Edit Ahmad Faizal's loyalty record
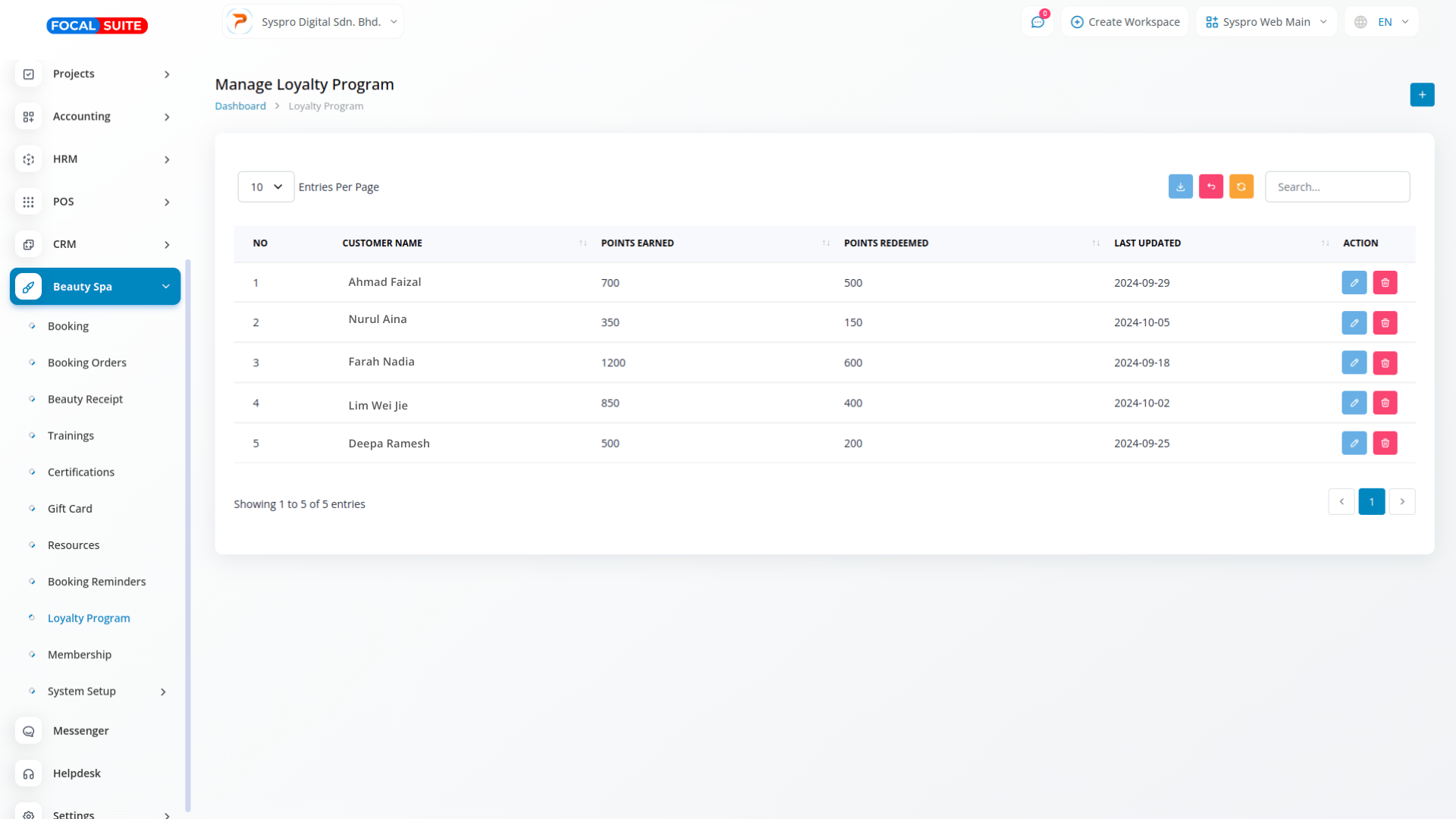1456x819 pixels. point(1354,283)
